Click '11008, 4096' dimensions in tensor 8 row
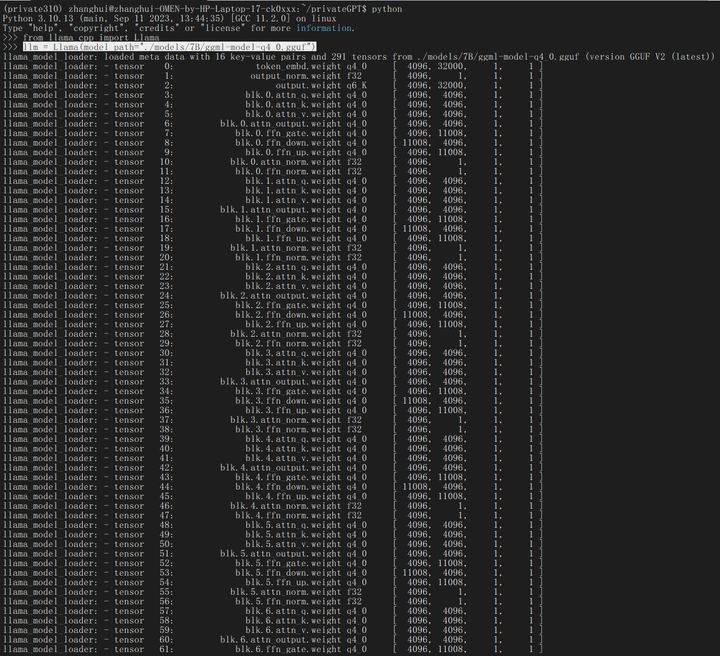 (434, 143)
